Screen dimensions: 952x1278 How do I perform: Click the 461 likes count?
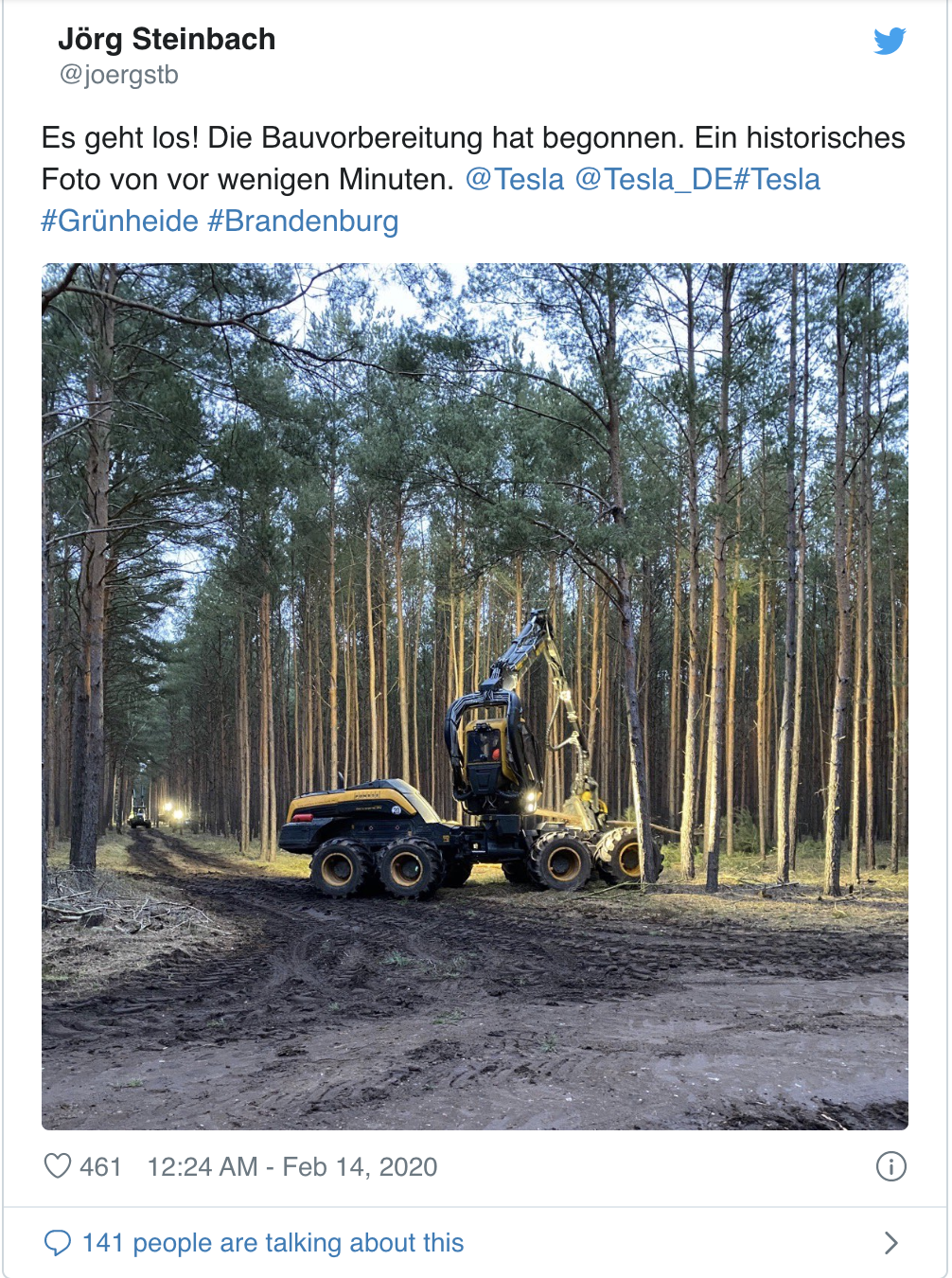[x=100, y=1166]
